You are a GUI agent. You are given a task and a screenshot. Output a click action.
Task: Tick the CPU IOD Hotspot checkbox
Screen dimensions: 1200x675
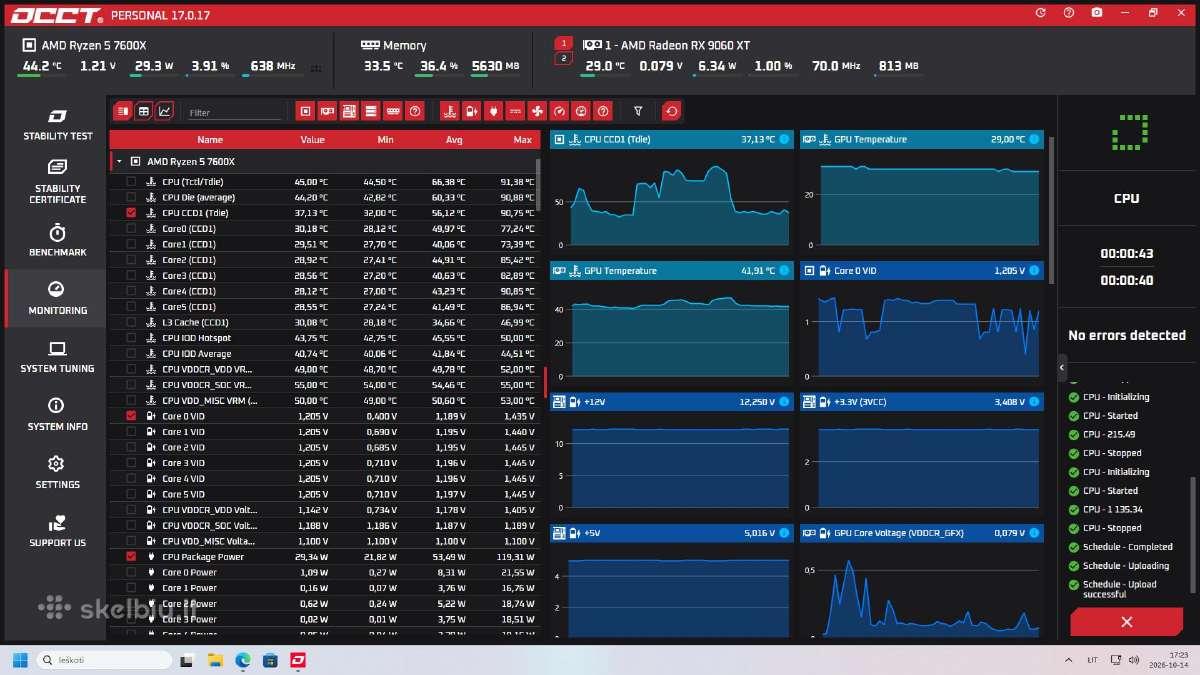131,338
